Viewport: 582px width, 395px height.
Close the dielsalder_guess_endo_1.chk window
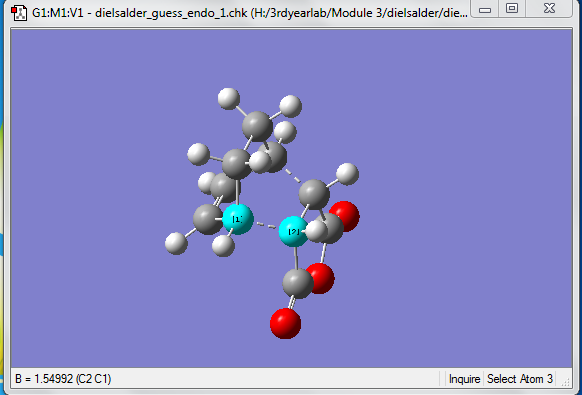549,9
